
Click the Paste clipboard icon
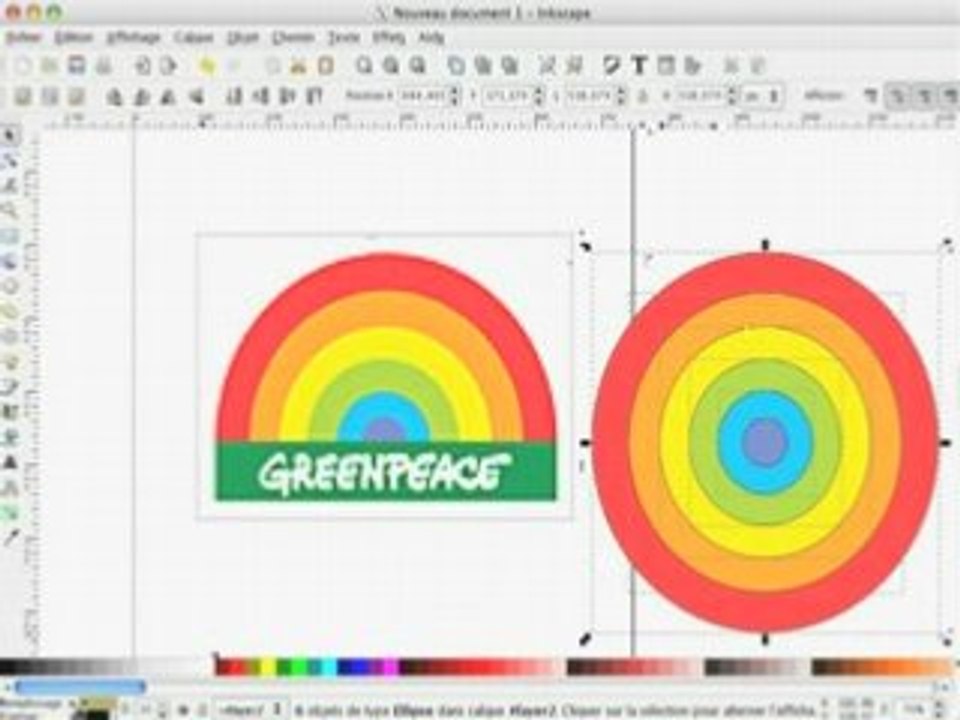point(325,66)
